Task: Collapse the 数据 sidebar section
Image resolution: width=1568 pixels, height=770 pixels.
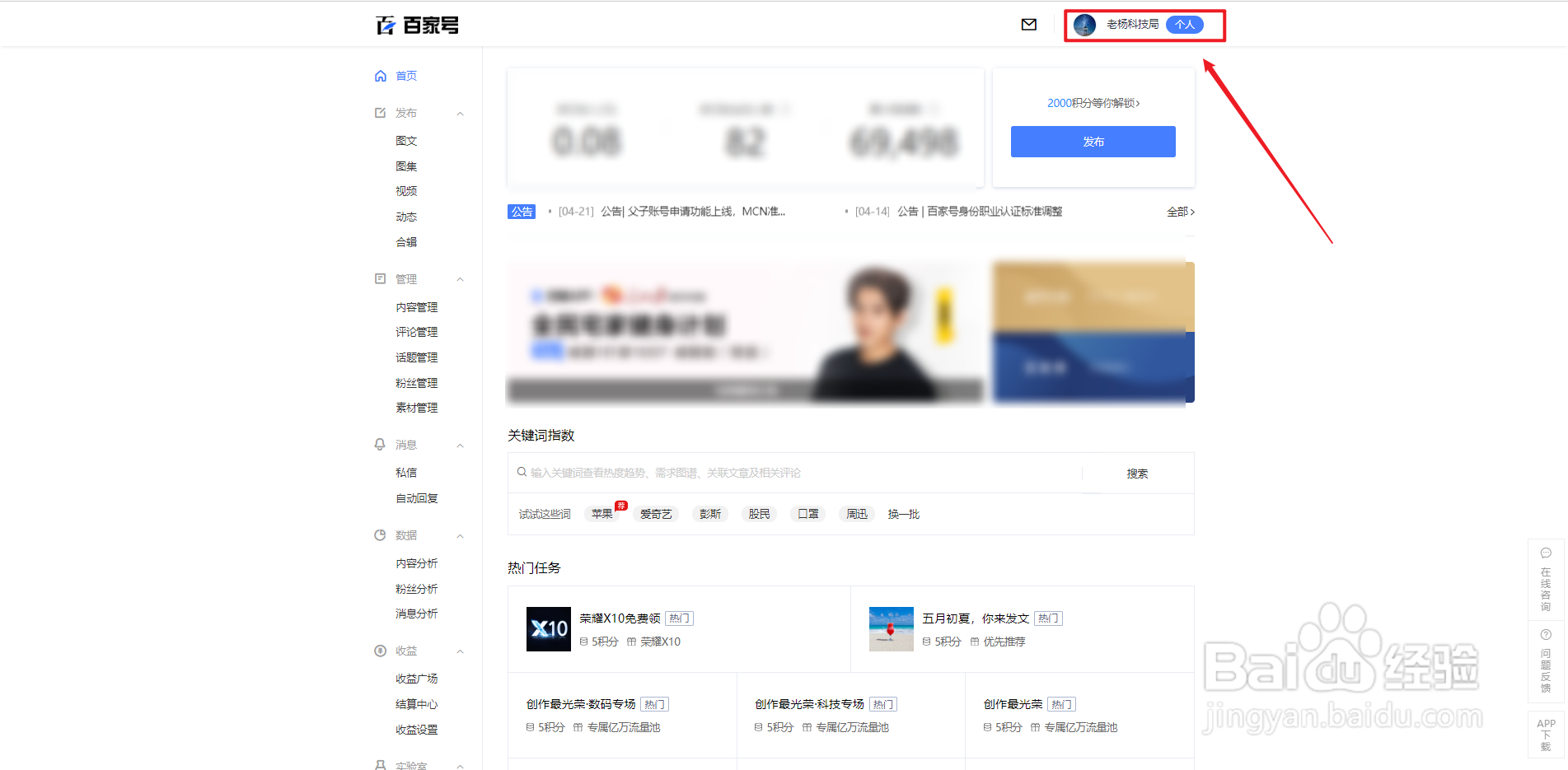Action: 460,536
